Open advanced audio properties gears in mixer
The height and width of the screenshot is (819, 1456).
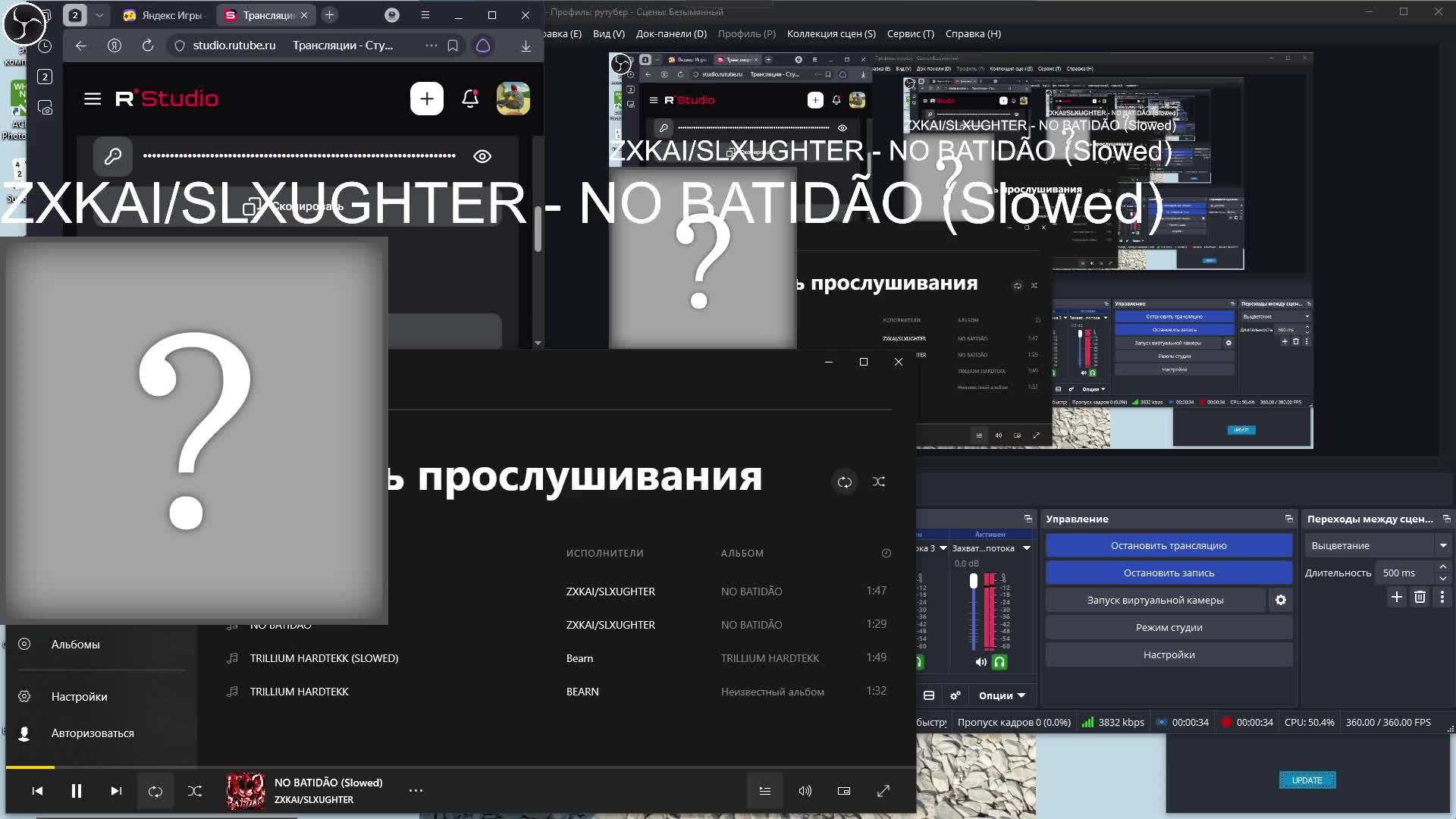(955, 695)
